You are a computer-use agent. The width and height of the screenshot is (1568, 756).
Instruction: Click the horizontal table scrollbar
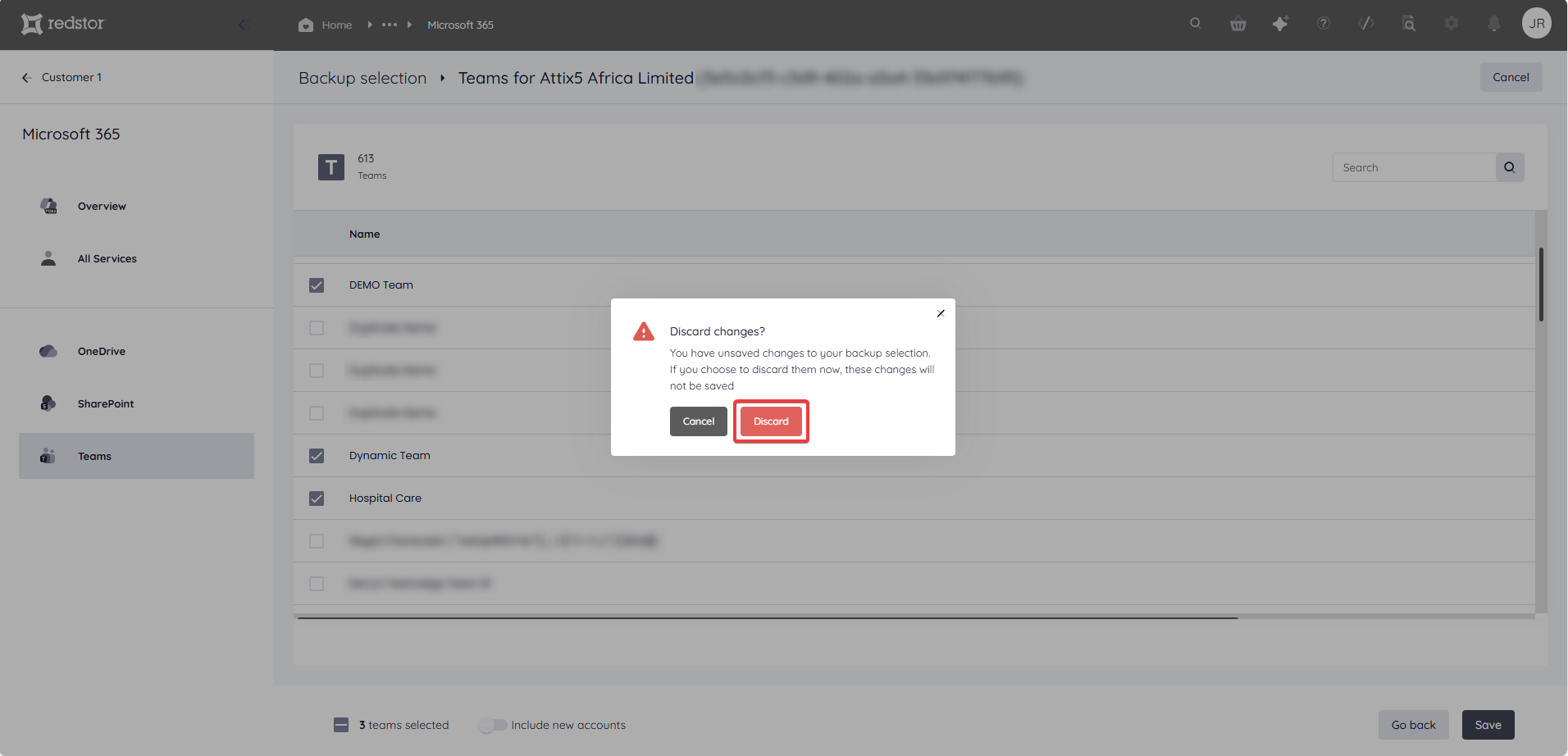[x=768, y=617]
